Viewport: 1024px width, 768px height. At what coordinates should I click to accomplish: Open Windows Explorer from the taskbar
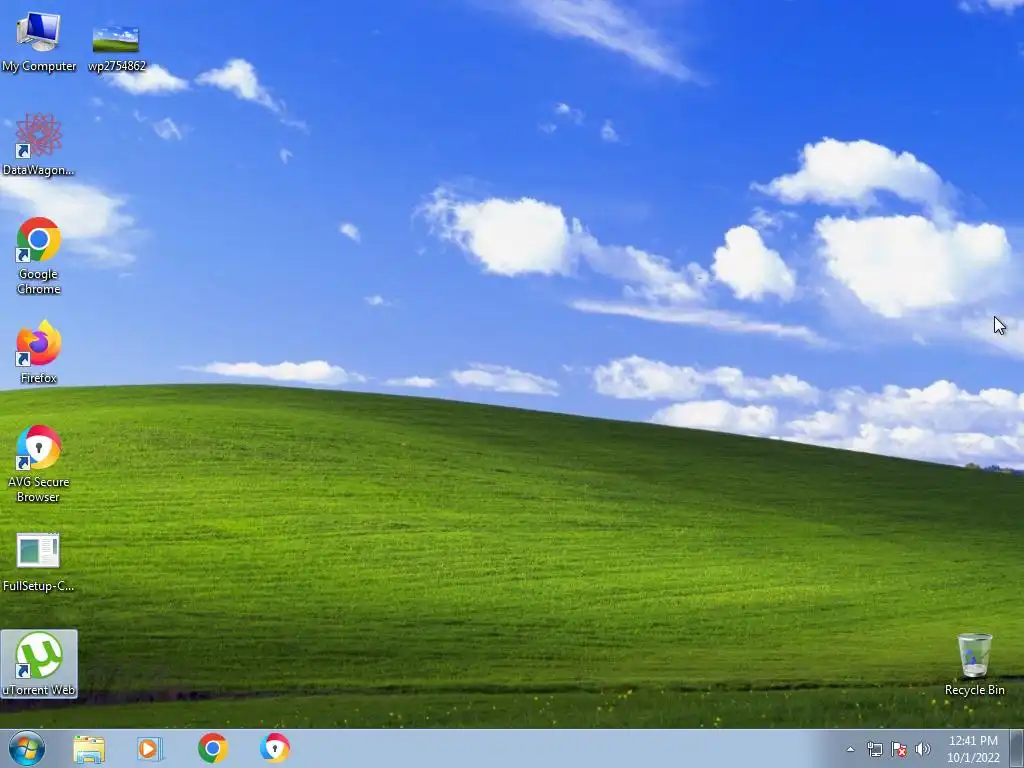coord(89,749)
